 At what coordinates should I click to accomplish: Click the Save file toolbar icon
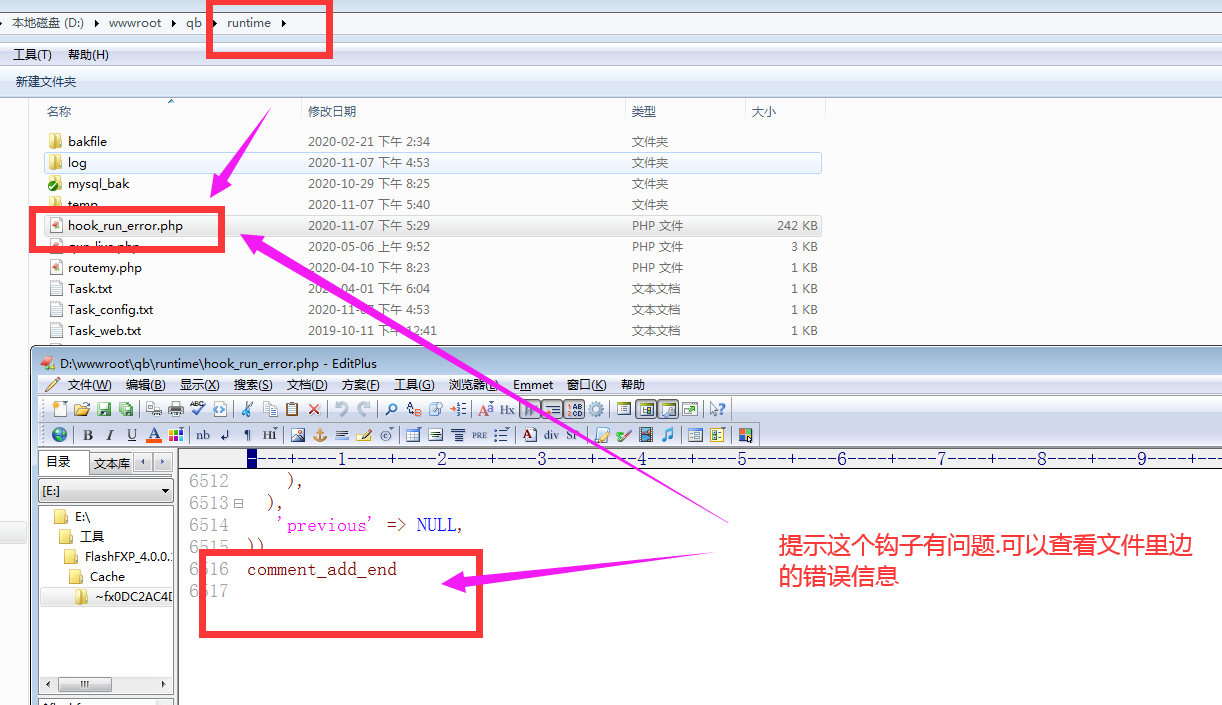104,408
